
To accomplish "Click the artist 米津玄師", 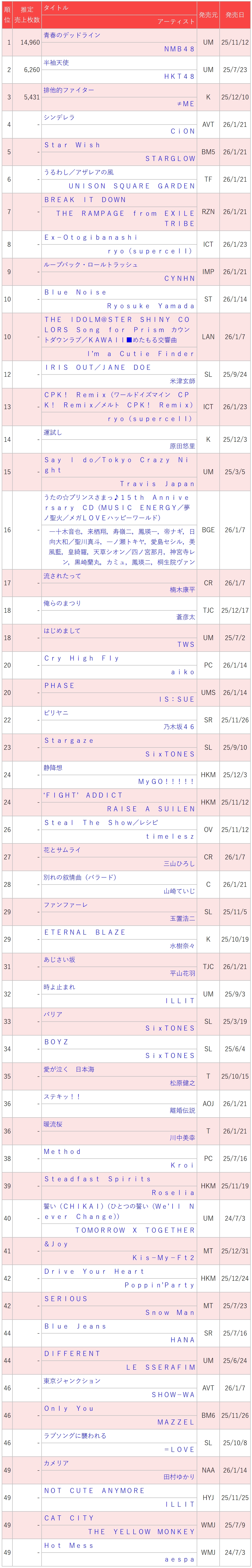I will [x=182, y=381].
